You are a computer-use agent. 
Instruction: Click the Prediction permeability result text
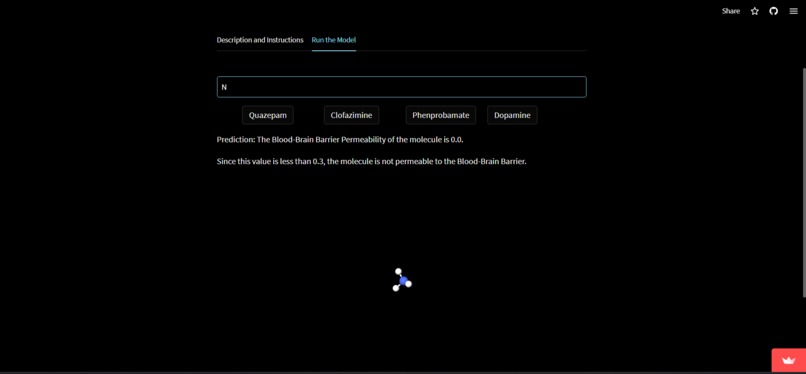point(340,140)
